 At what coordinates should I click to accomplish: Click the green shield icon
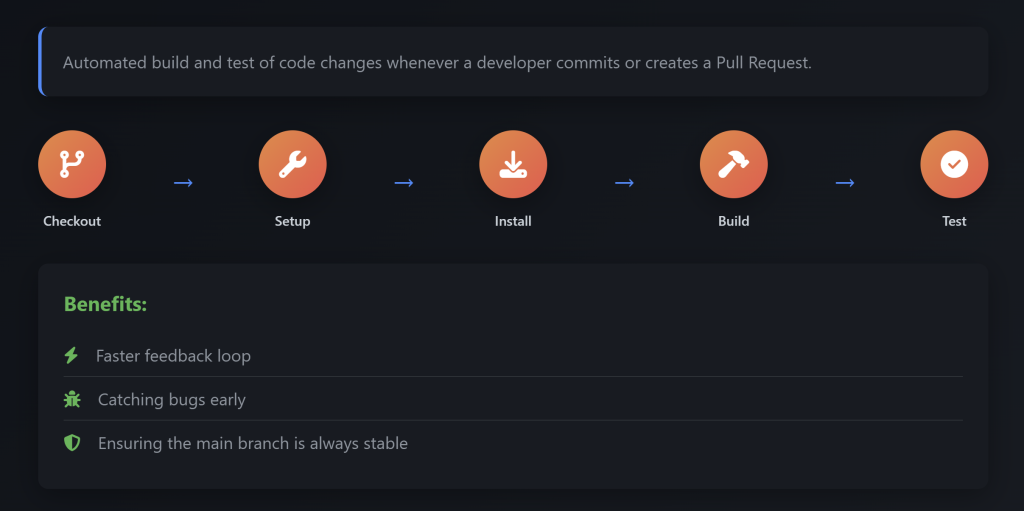[x=72, y=443]
